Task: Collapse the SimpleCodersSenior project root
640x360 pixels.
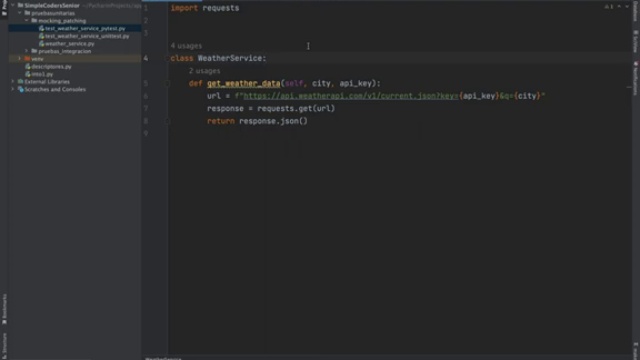Action: tap(13, 5)
